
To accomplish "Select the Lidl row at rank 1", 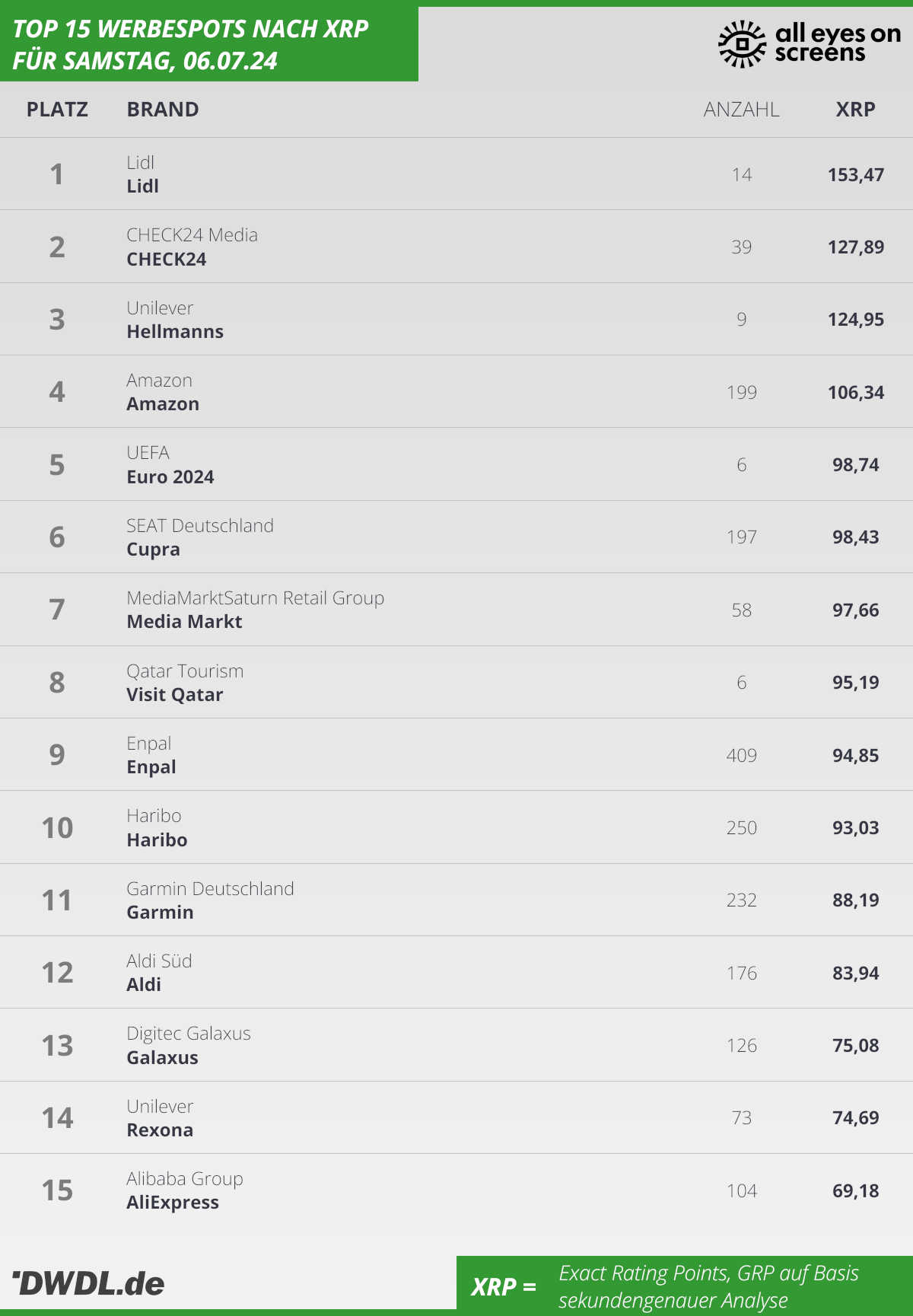I will (456, 174).
